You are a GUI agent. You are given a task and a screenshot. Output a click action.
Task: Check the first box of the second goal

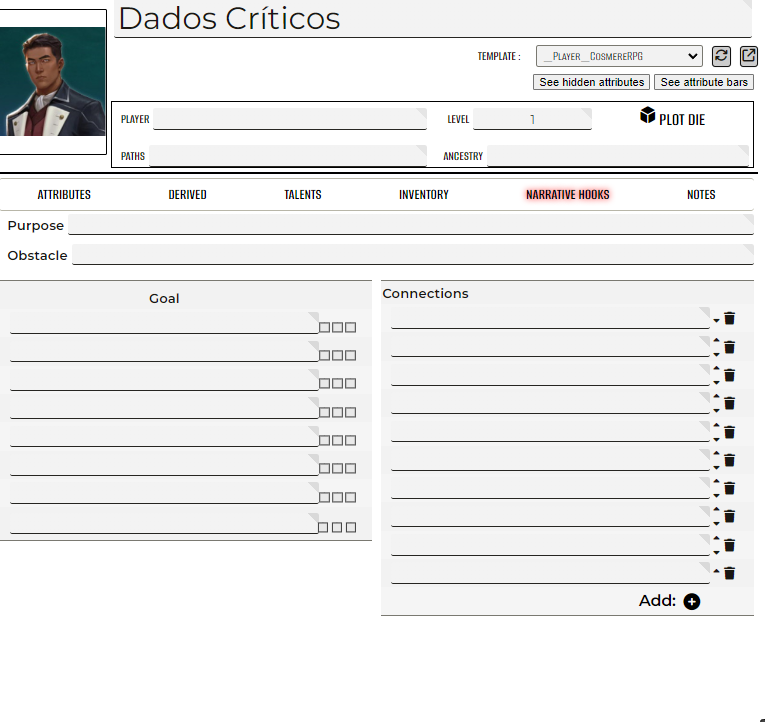324,355
